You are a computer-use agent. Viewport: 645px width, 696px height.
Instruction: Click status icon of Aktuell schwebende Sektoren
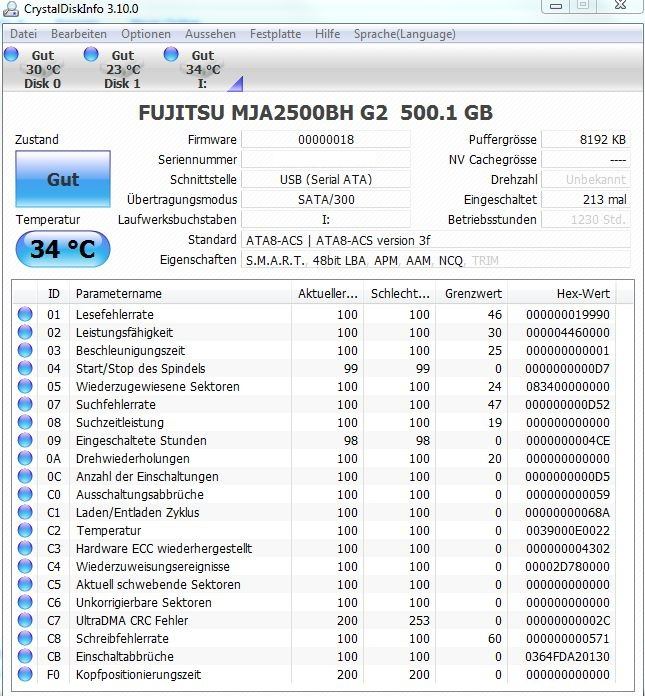25,584
